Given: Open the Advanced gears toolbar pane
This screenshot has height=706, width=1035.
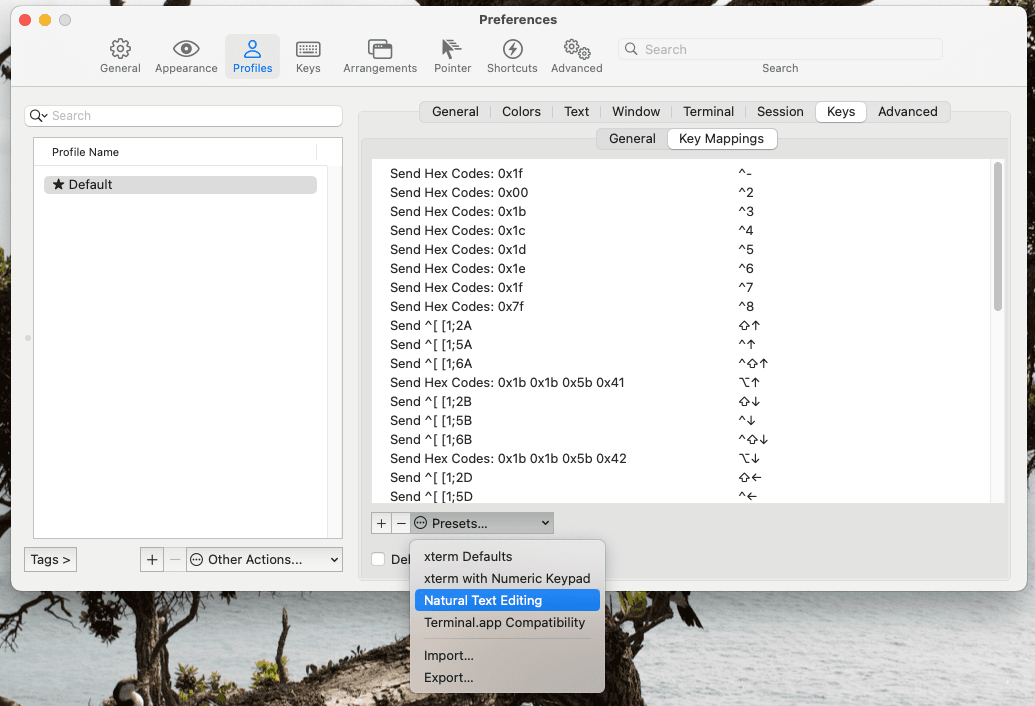Looking at the screenshot, I should [x=577, y=56].
